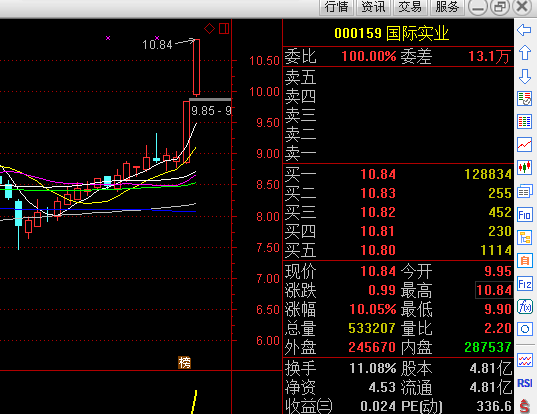Open the colored quote list grid icon
537x414 pixels.
point(525,122)
